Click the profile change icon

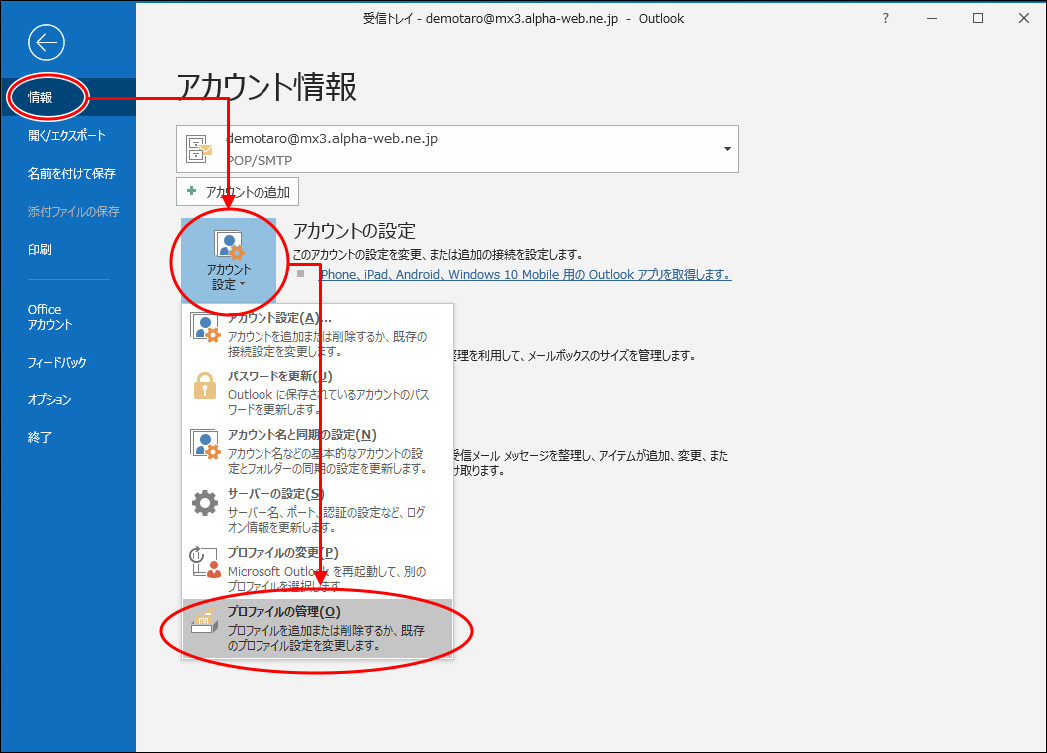[204, 562]
